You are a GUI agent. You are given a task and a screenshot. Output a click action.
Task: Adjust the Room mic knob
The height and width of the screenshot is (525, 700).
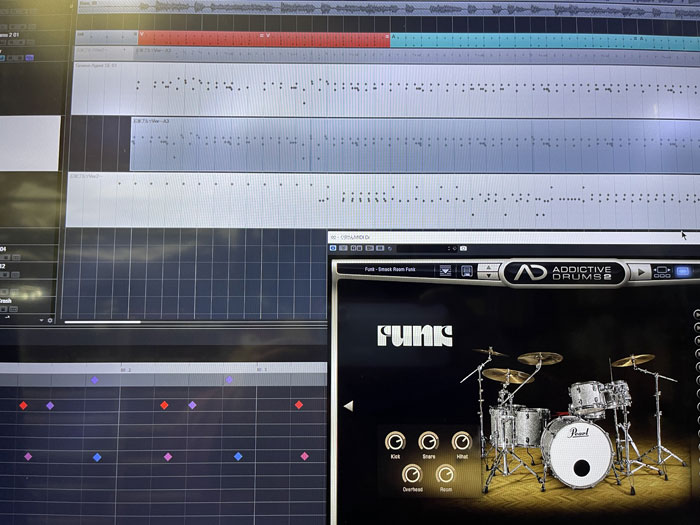[x=445, y=474]
